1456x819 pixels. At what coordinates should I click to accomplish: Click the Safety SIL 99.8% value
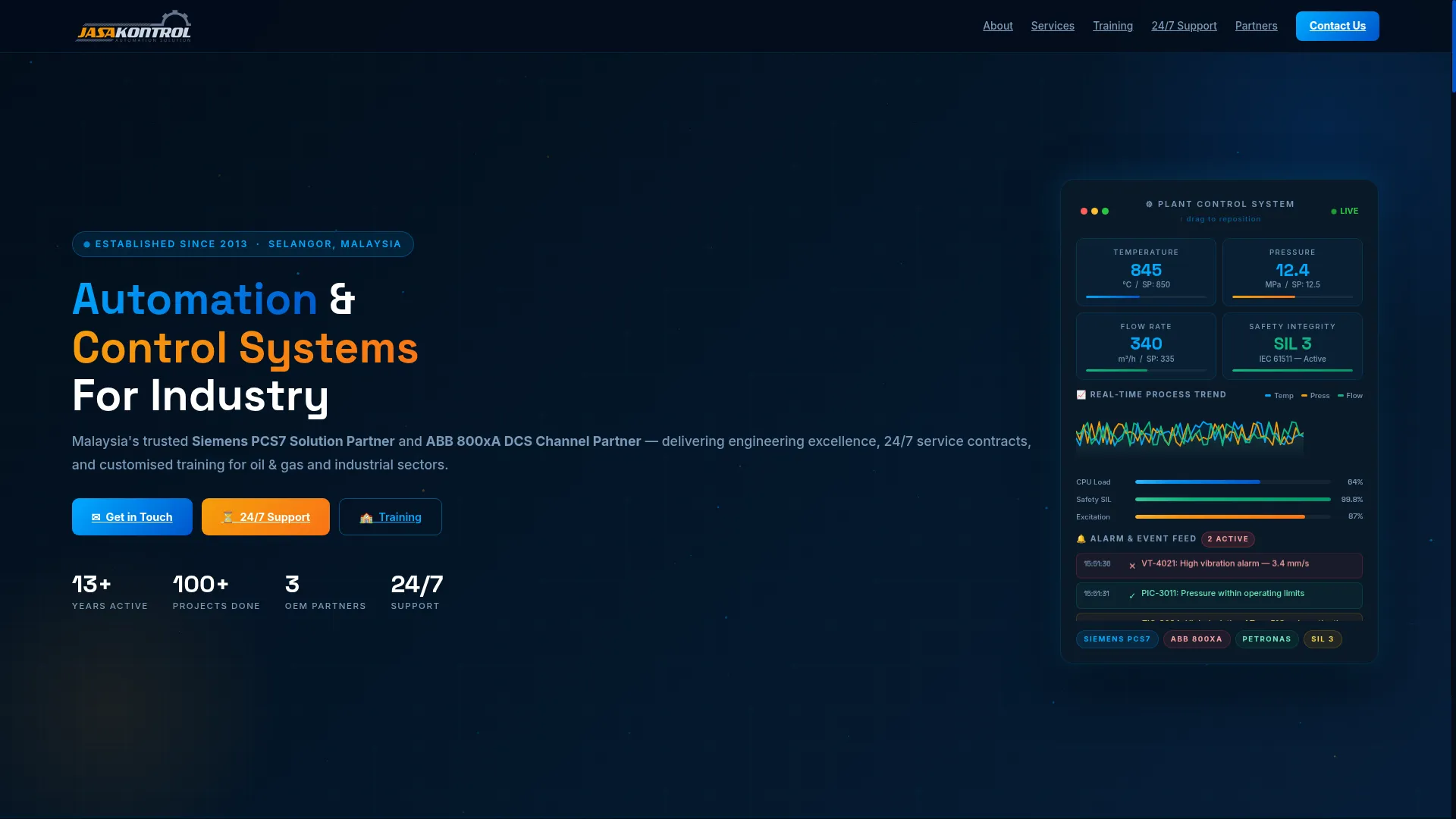pos(1352,500)
